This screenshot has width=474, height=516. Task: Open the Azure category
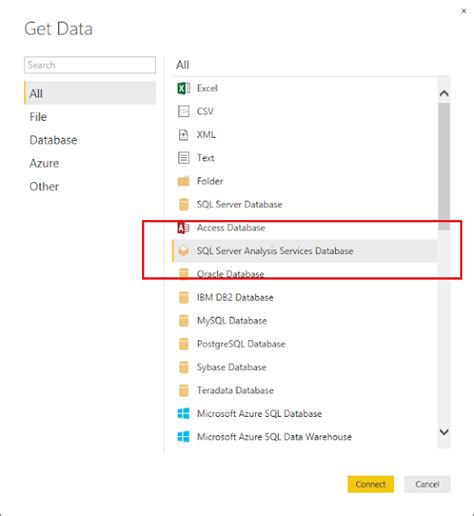tap(90, 163)
